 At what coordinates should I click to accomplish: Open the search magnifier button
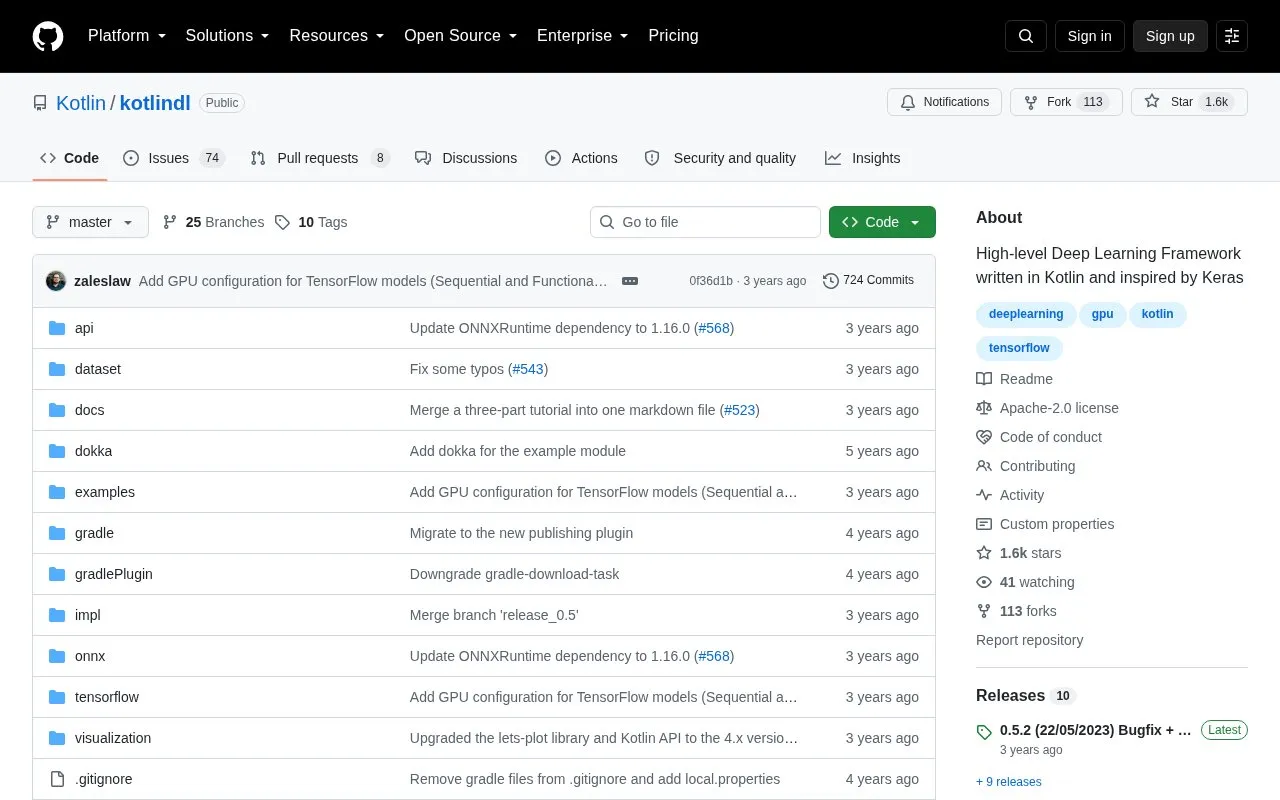(1026, 36)
